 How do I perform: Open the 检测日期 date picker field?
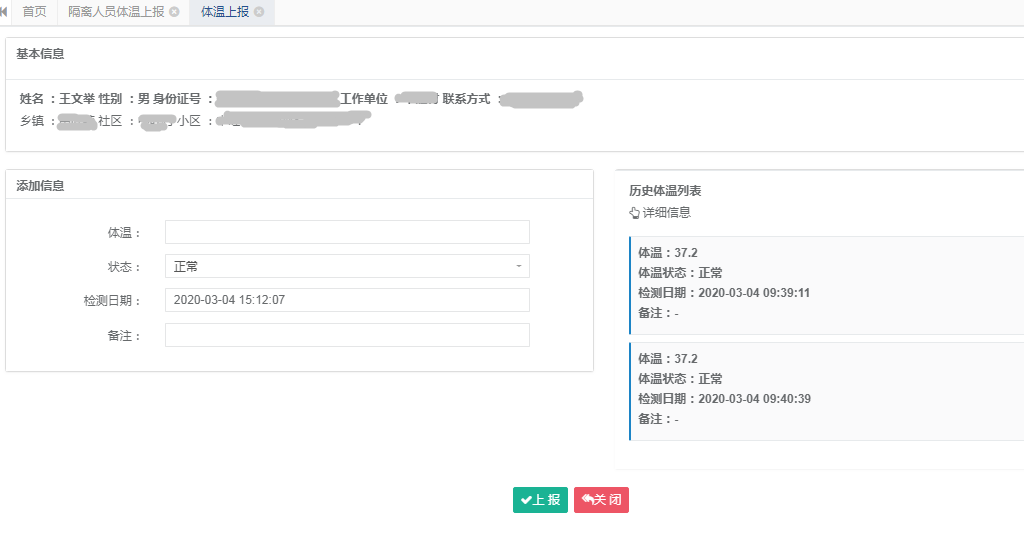click(x=346, y=300)
